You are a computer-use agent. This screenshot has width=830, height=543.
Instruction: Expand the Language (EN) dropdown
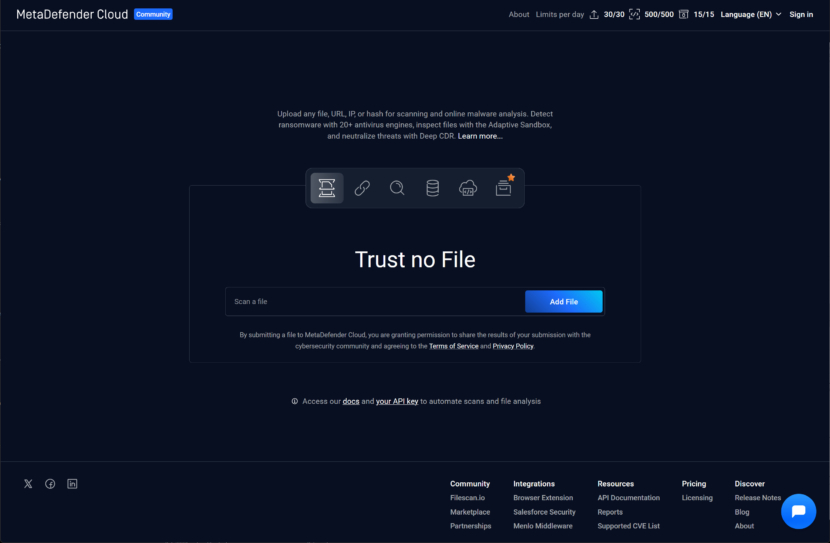[751, 14]
